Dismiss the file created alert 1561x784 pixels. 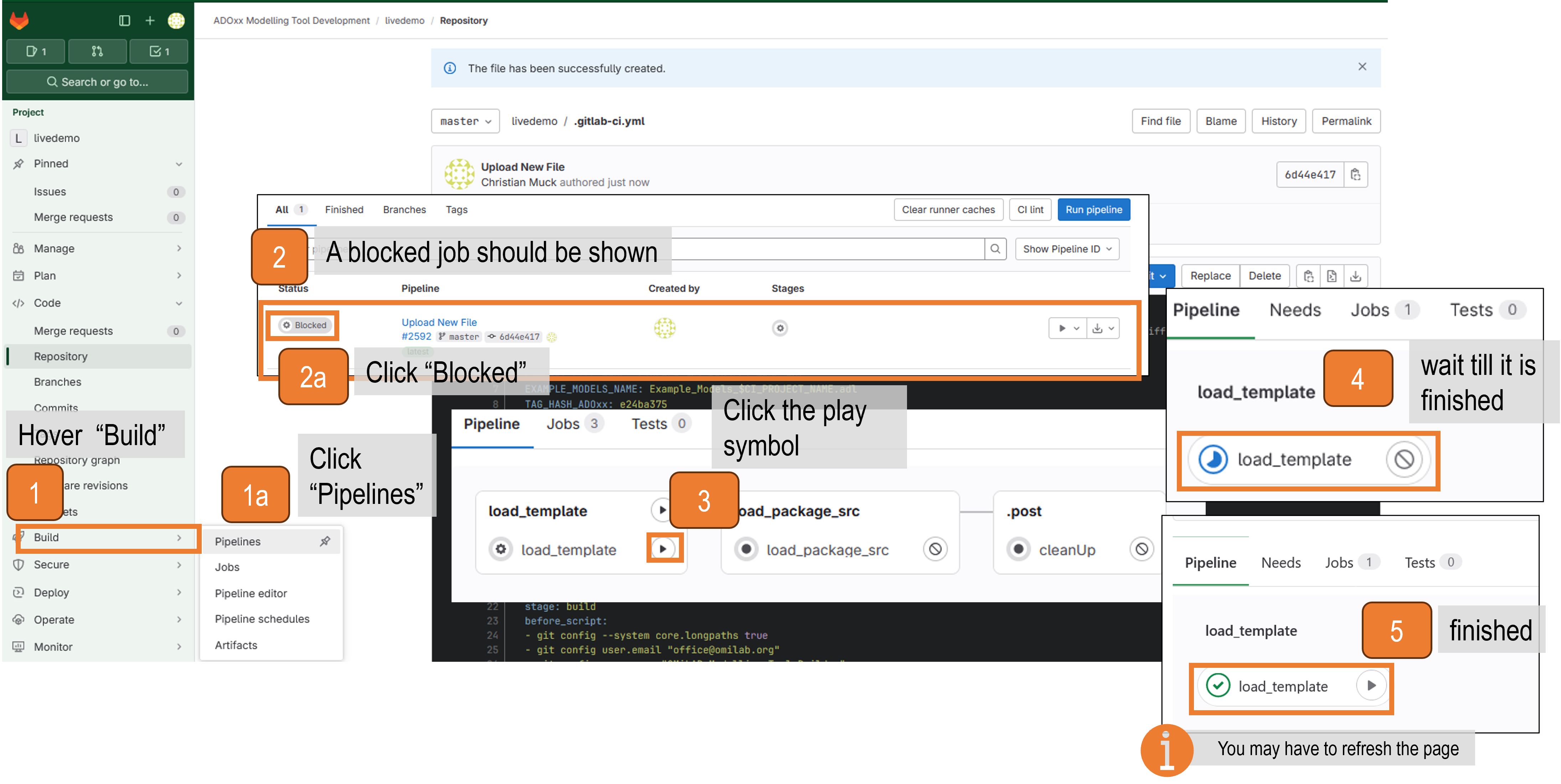1362,67
